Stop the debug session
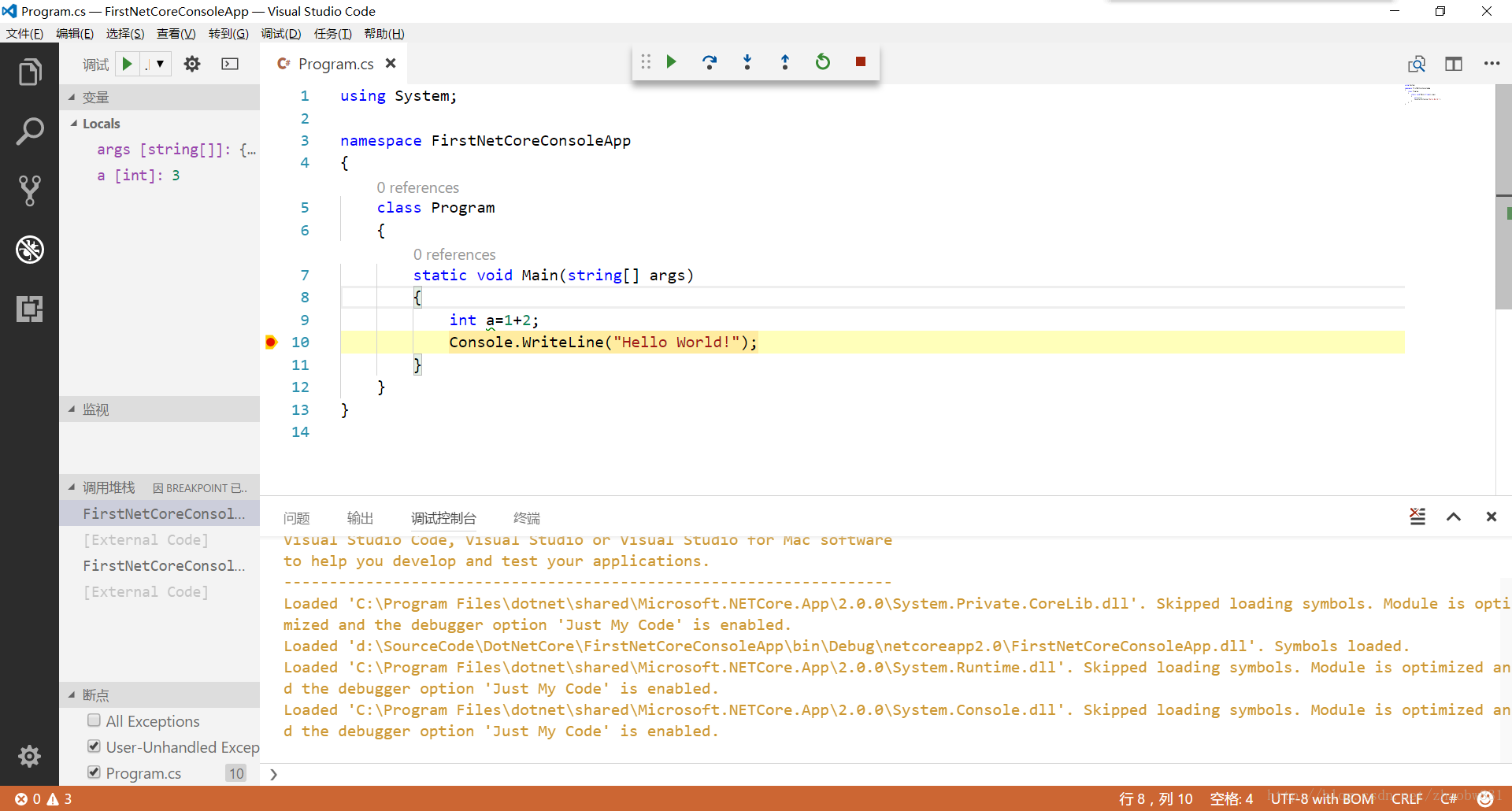 pos(861,61)
